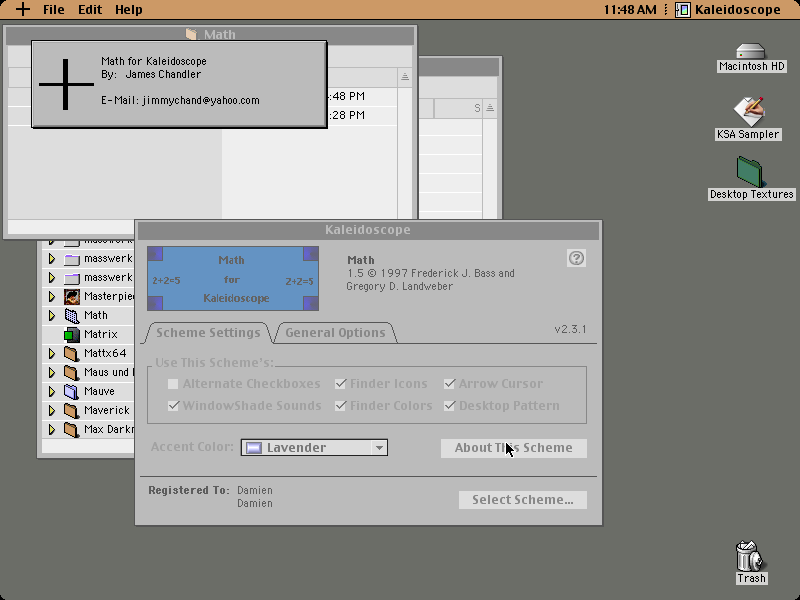Image resolution: width=800 pixels, height=600 pixels.
Task: Switch to the Scheme Settings tab
Action: 208,333
